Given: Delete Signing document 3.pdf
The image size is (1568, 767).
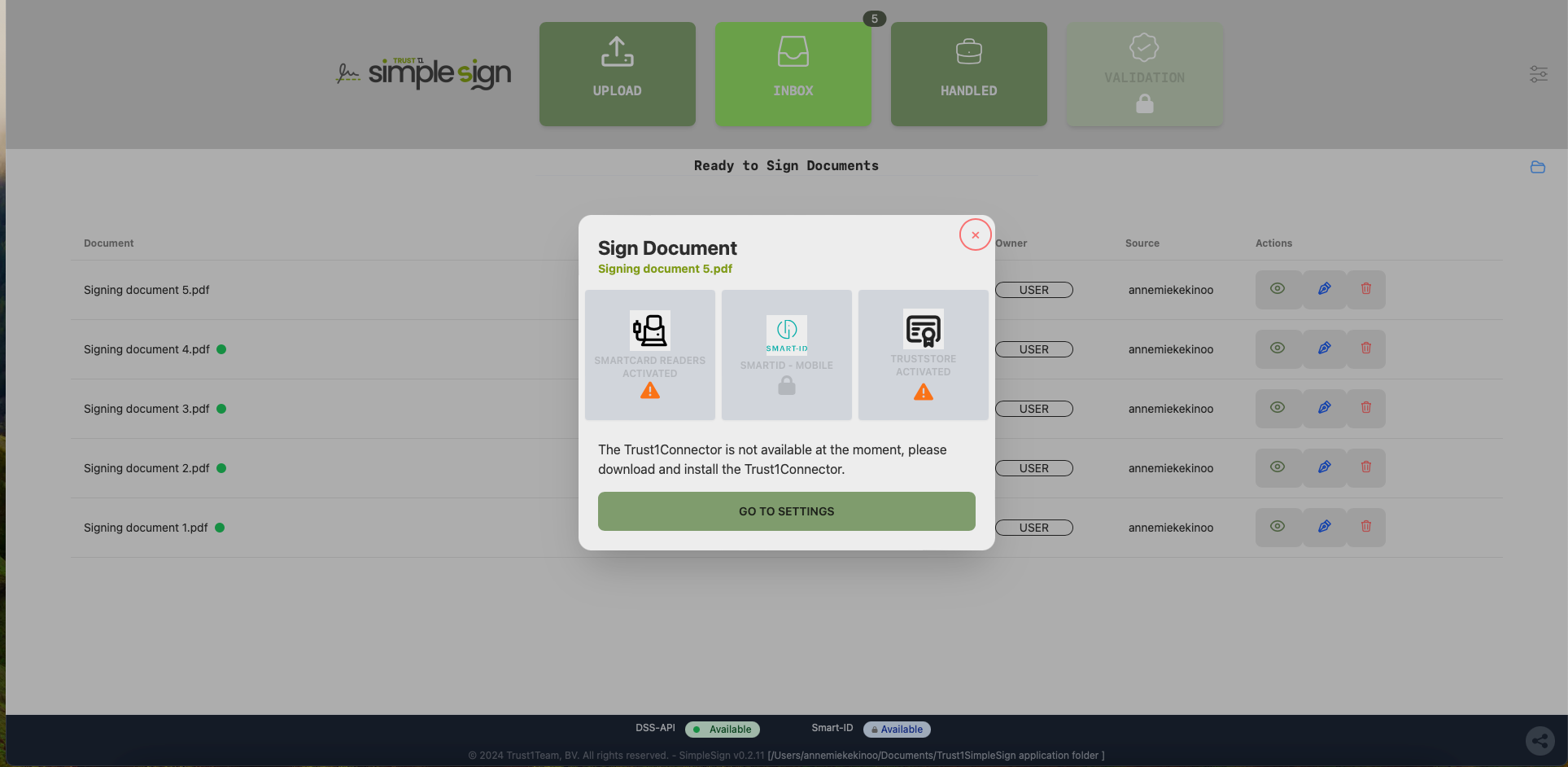Looking at the screenshot, I should coord(1366,408).
